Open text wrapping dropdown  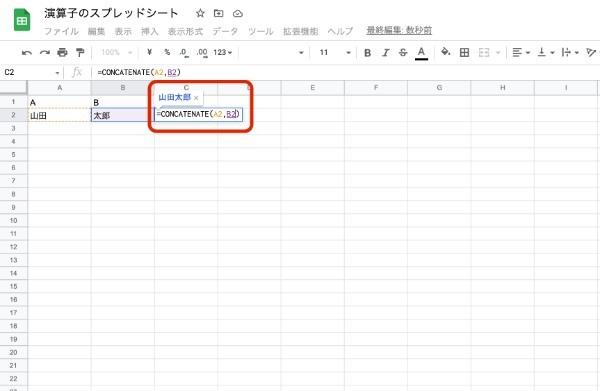click(570, 52)
